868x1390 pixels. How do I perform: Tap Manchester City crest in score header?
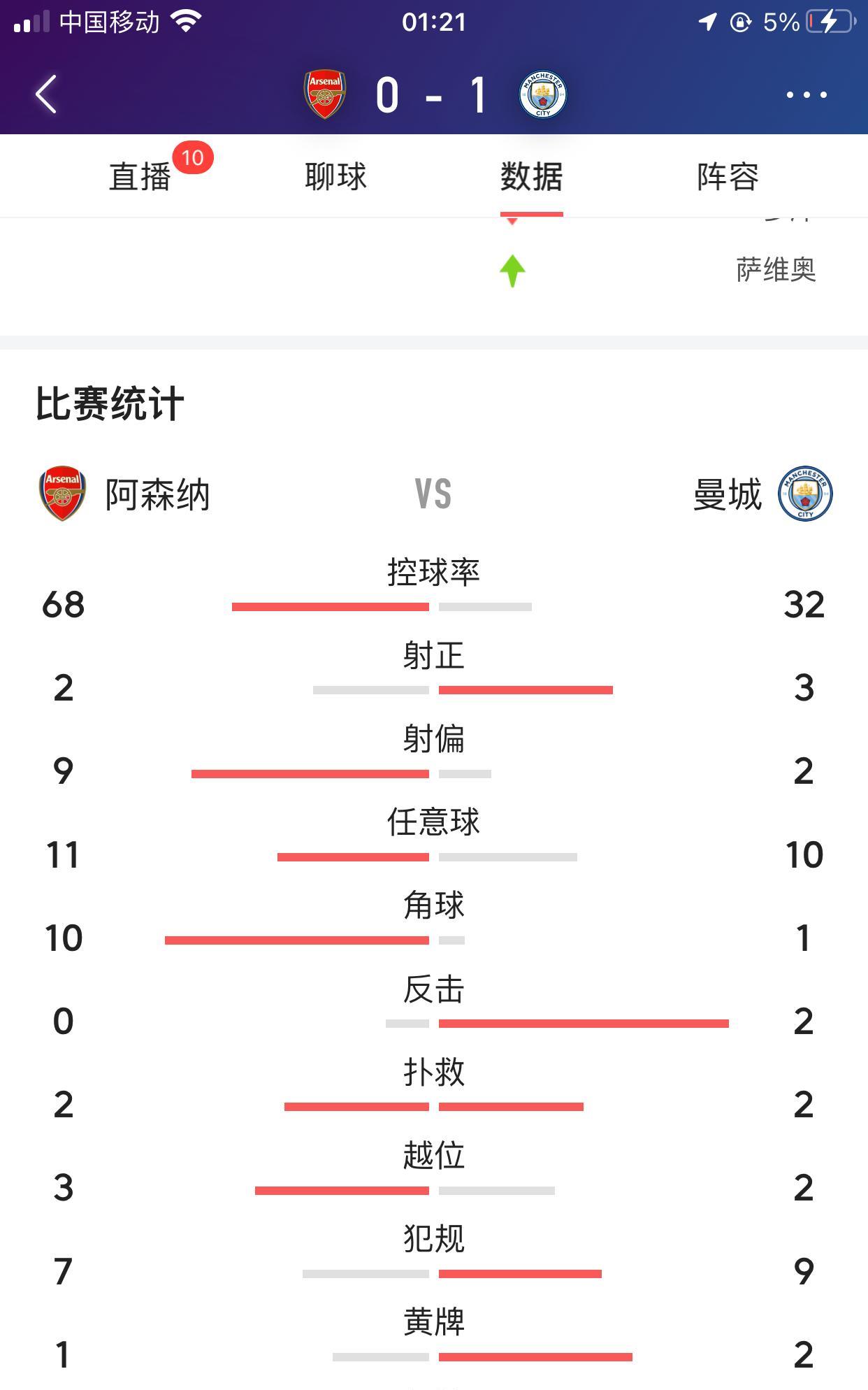(x=543, y=94)
